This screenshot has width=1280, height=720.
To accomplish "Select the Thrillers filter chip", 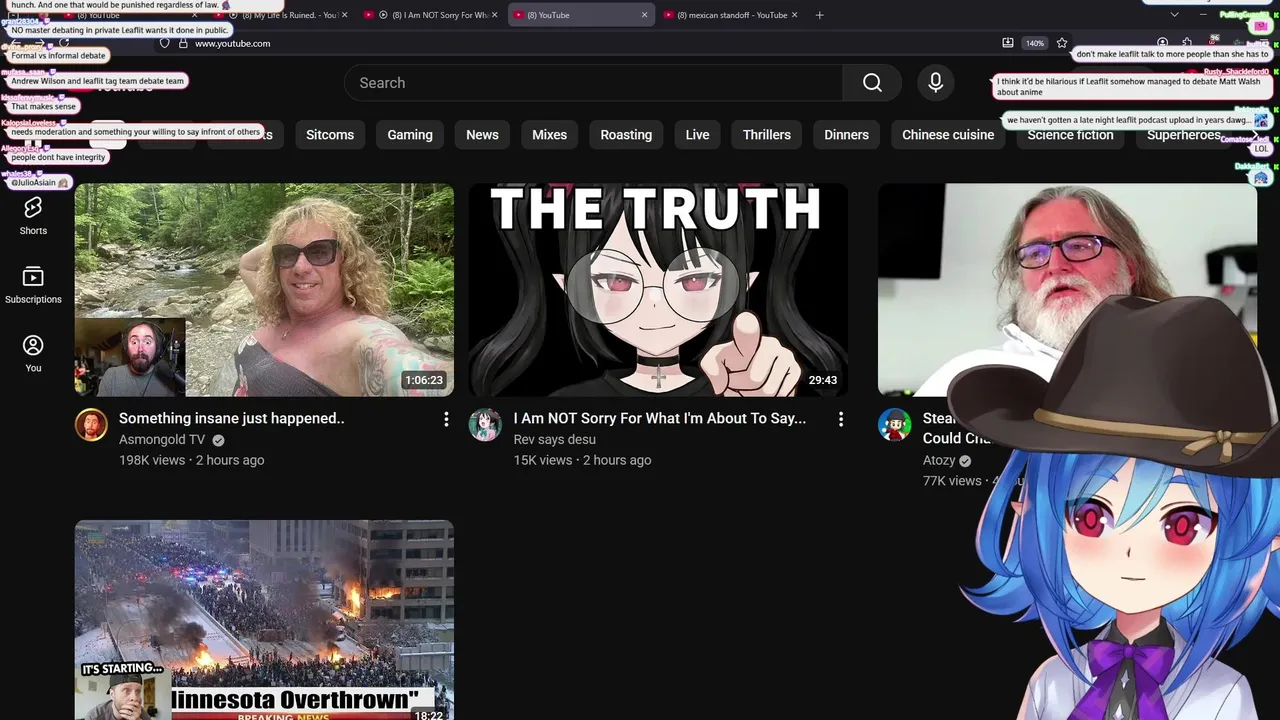I will [767, 135].
